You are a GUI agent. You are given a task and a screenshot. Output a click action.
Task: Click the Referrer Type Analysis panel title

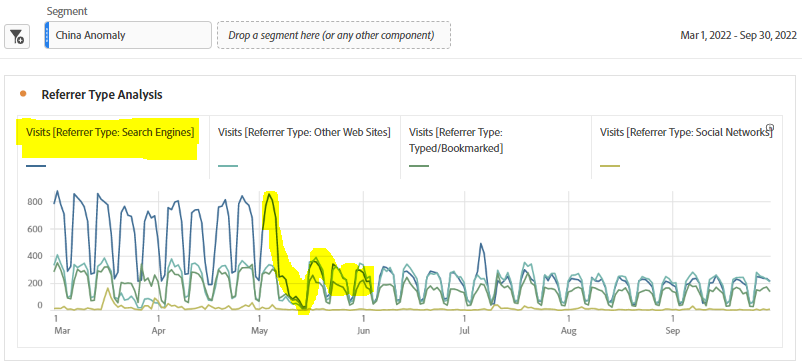[x=102, y=95]
